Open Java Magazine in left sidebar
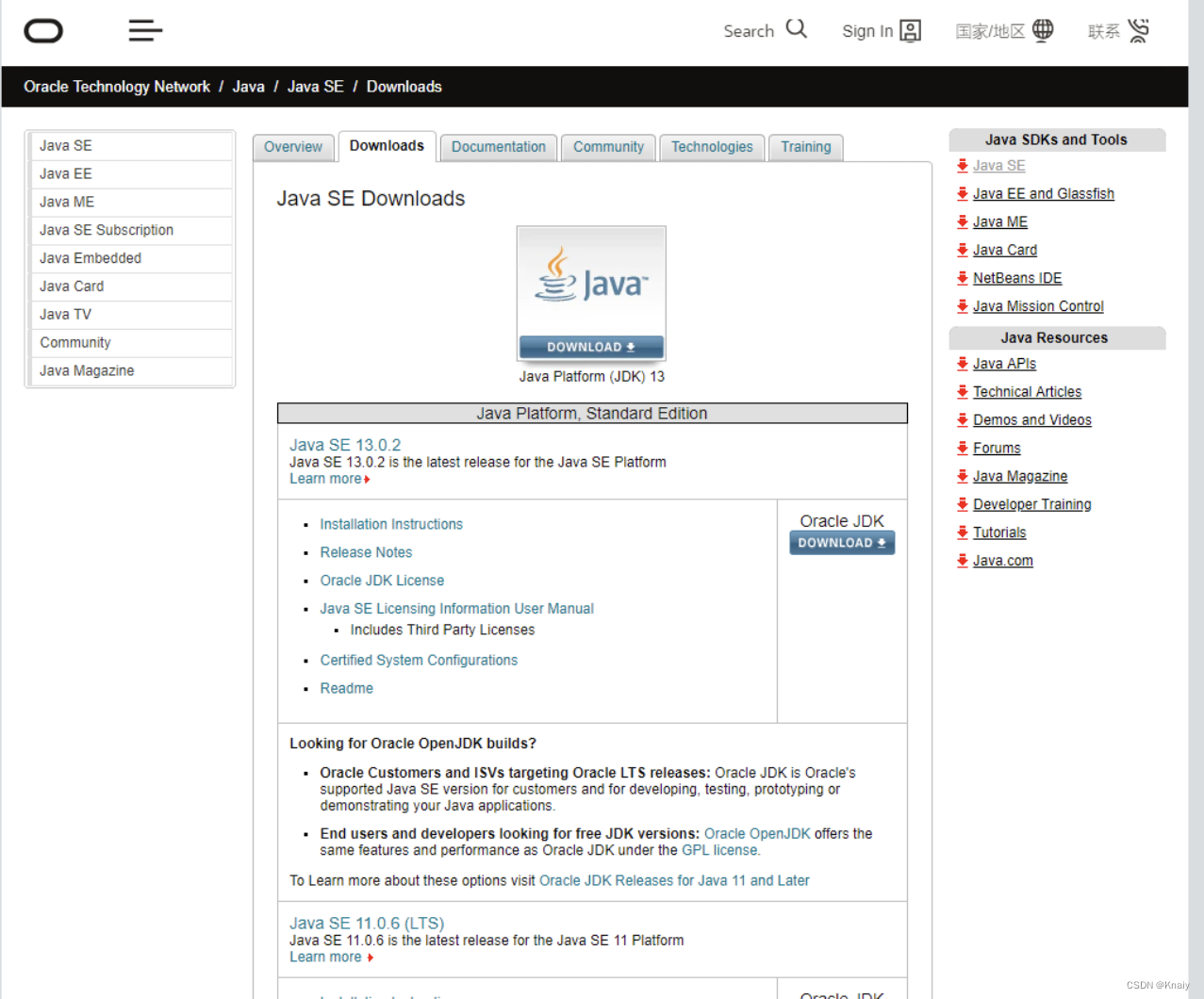 130,371
